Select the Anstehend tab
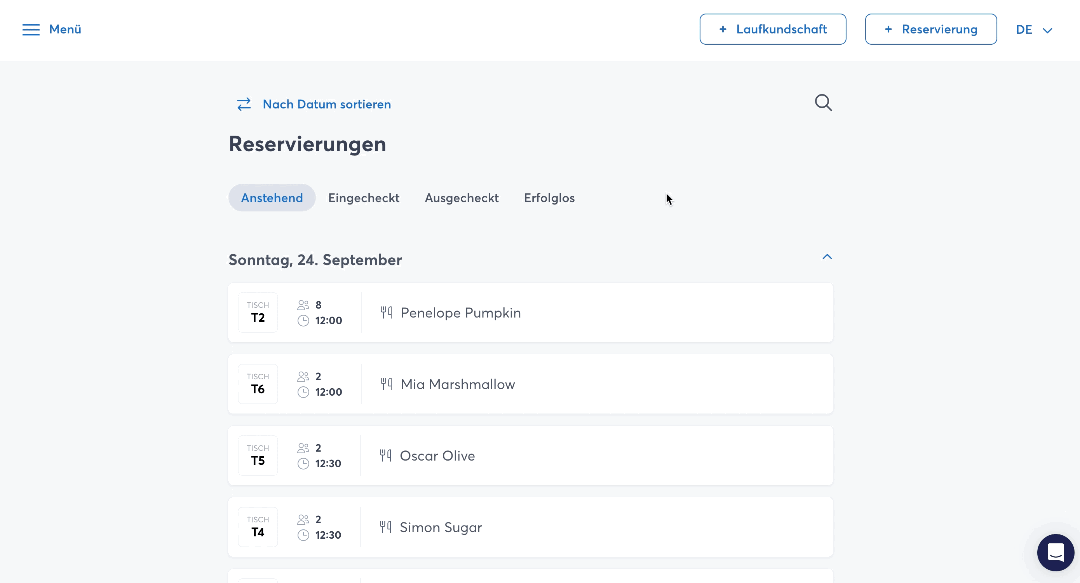 pos(272,198)
